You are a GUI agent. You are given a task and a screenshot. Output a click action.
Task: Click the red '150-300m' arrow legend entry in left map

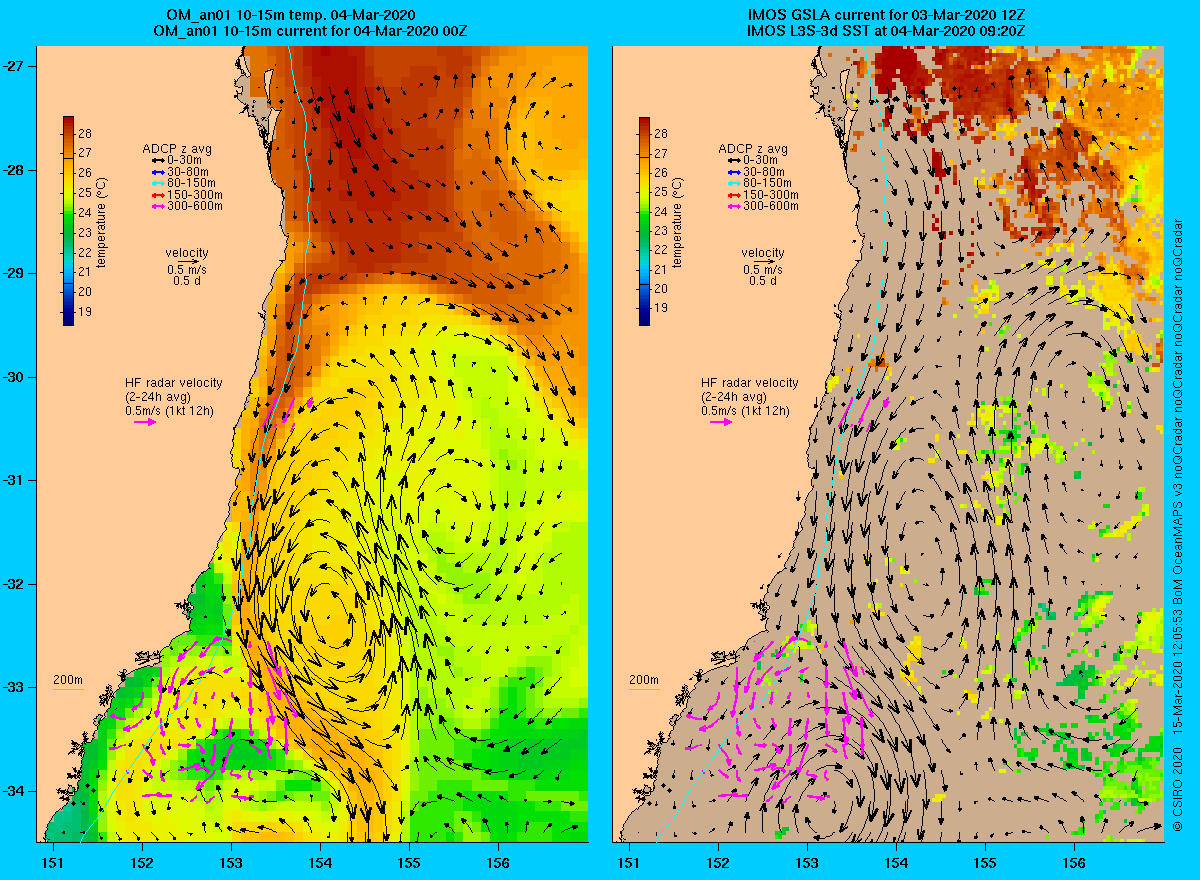(x=186, y=195)
